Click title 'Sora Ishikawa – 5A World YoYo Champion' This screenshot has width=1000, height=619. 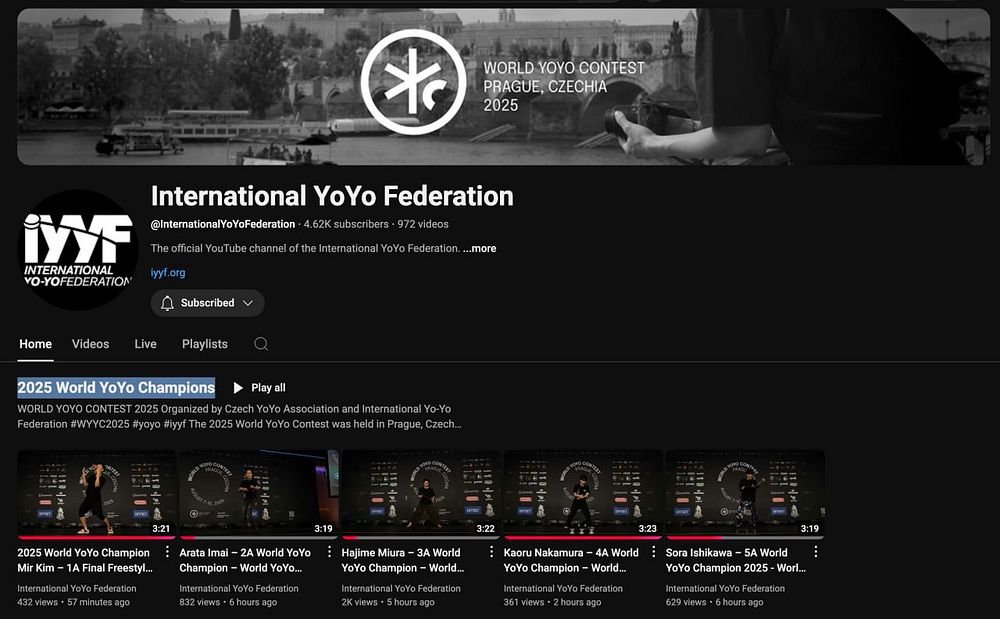735,560
